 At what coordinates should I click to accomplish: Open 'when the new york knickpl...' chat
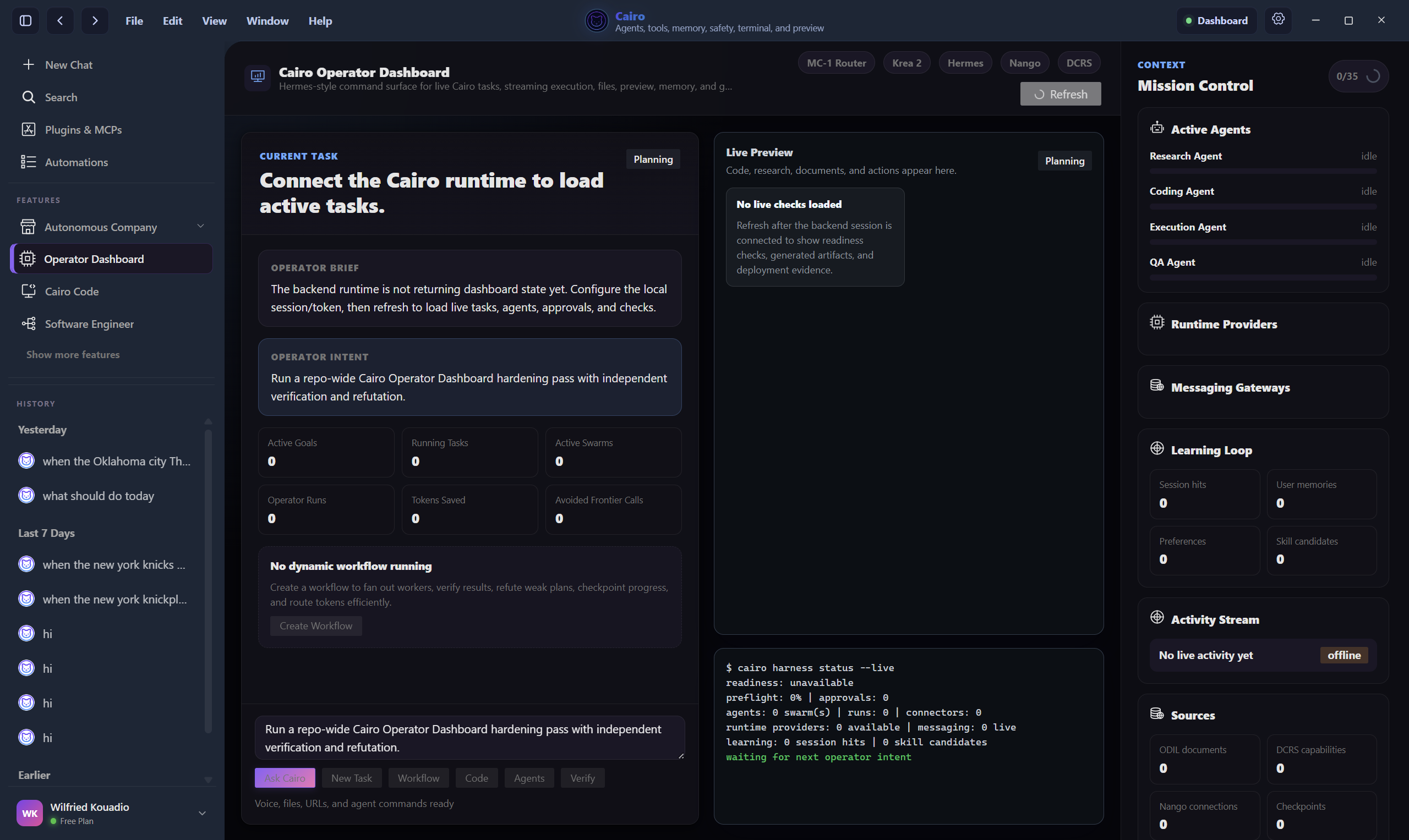[107, 599]
